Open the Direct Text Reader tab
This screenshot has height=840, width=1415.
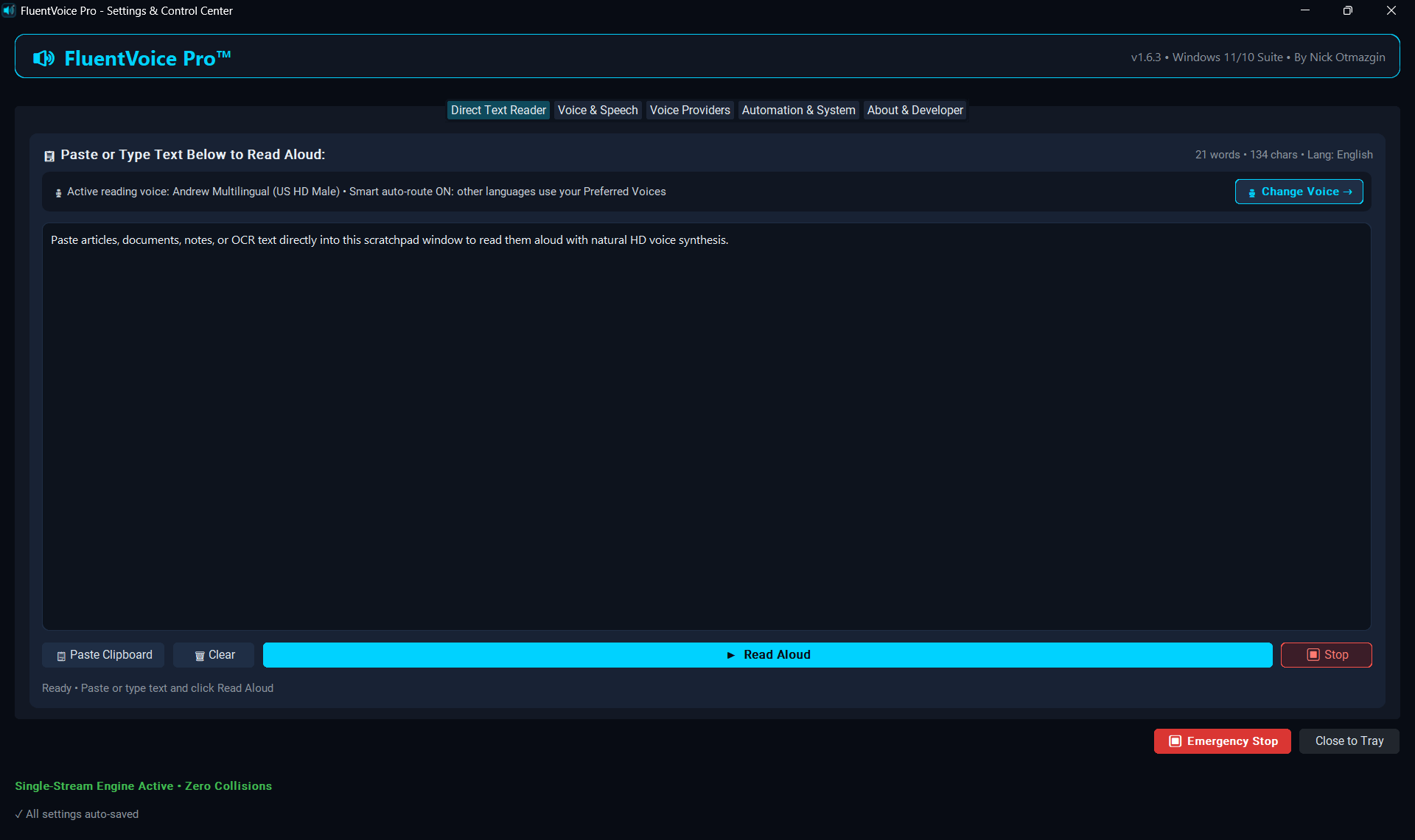pyautogui.click(x=498, y=110)
